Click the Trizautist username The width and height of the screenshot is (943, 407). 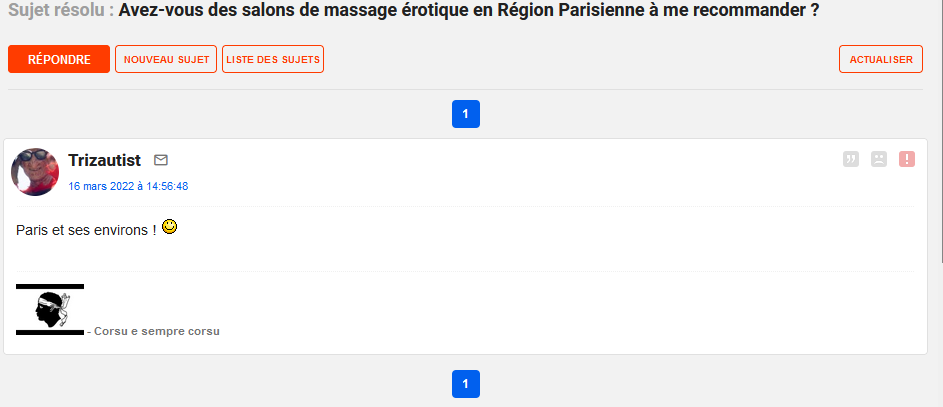tap(105, 161)
